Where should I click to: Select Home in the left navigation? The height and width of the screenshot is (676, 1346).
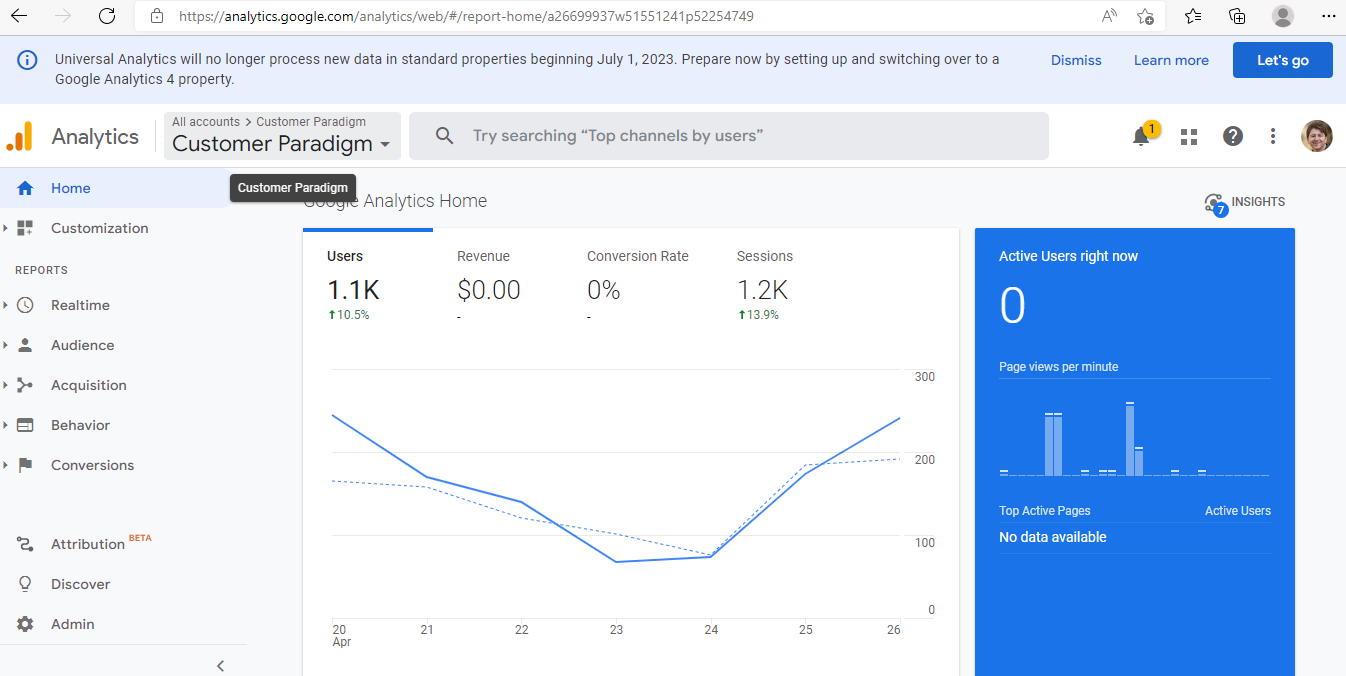(x=70, y=188)
